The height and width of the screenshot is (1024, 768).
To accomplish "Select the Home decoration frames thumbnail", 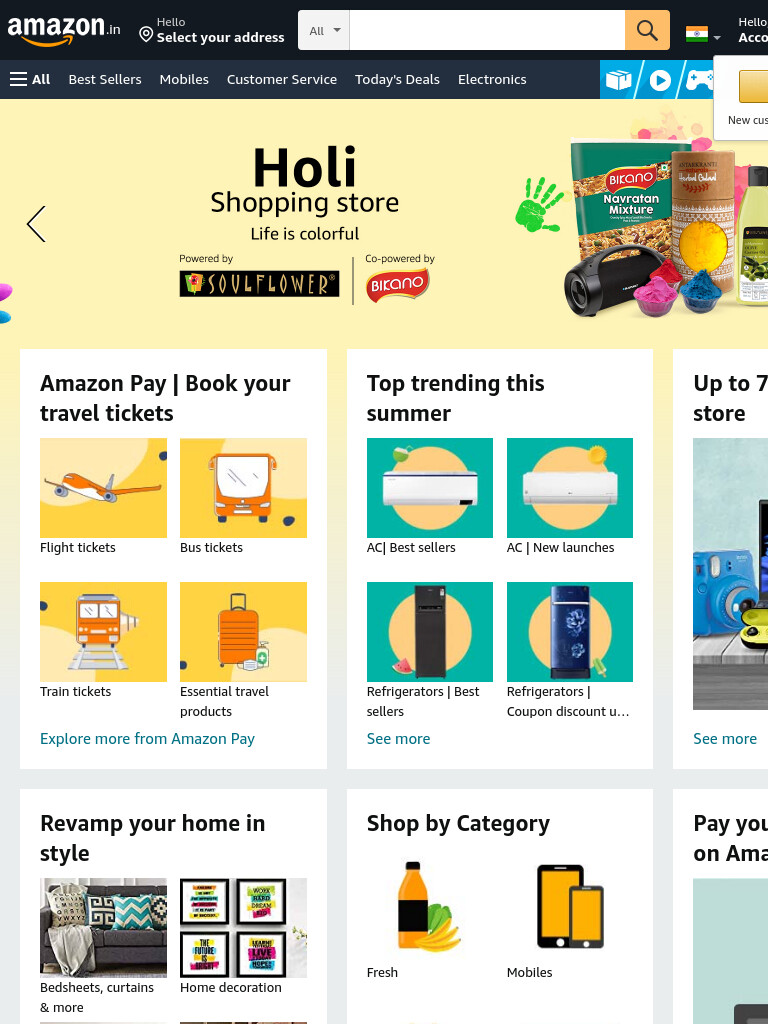I will pos(243,927).
